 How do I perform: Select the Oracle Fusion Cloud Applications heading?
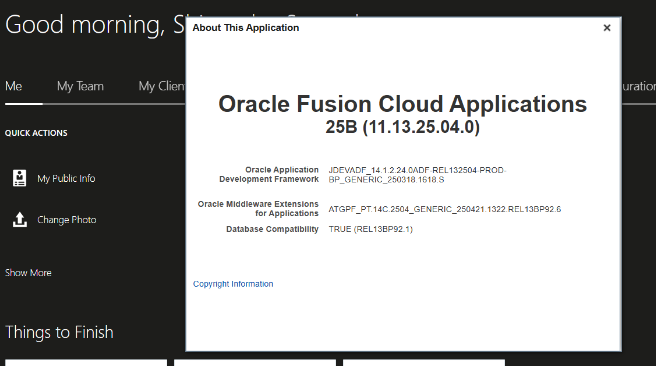(402, 104)
